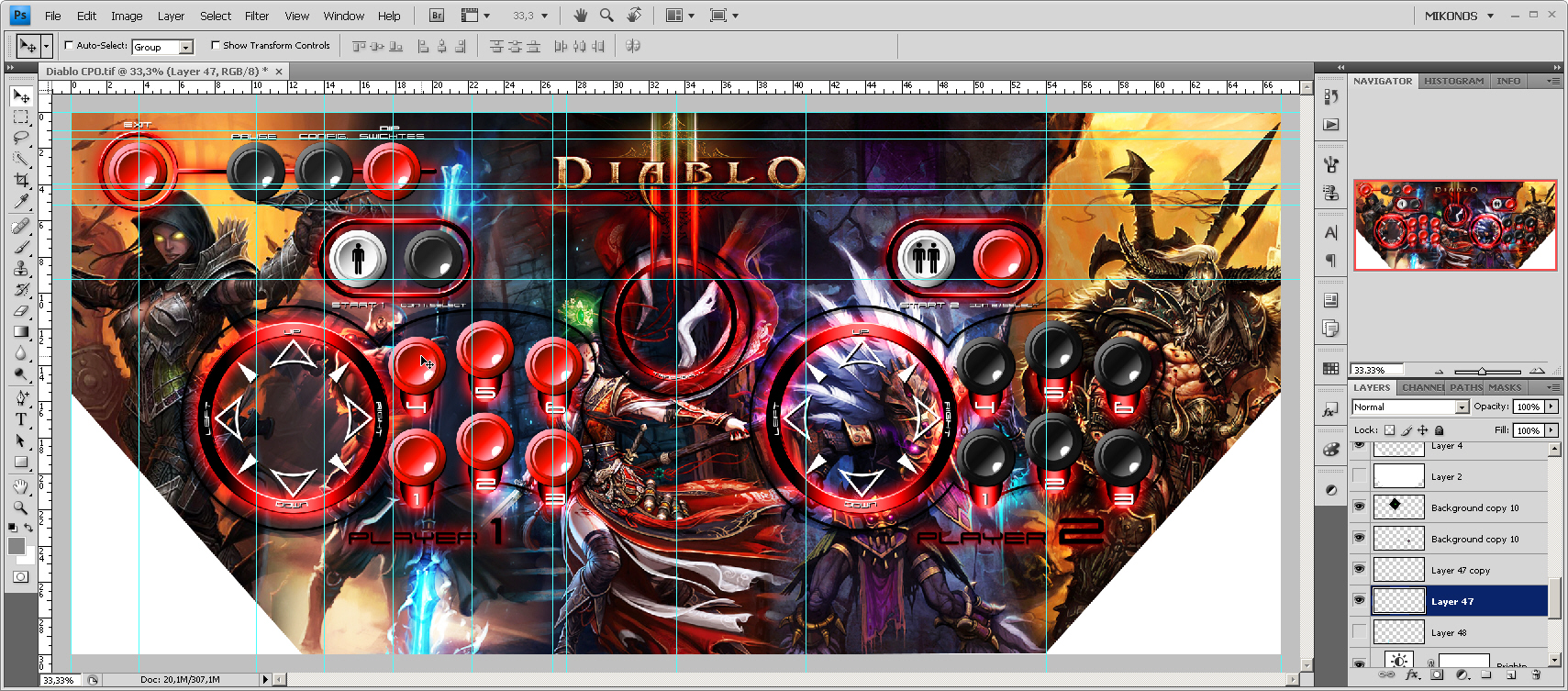Toggle Lock image pixels brush icon
Image resolution: width=1568 pixels, height=691 pixels.
tap(1406, 429)
